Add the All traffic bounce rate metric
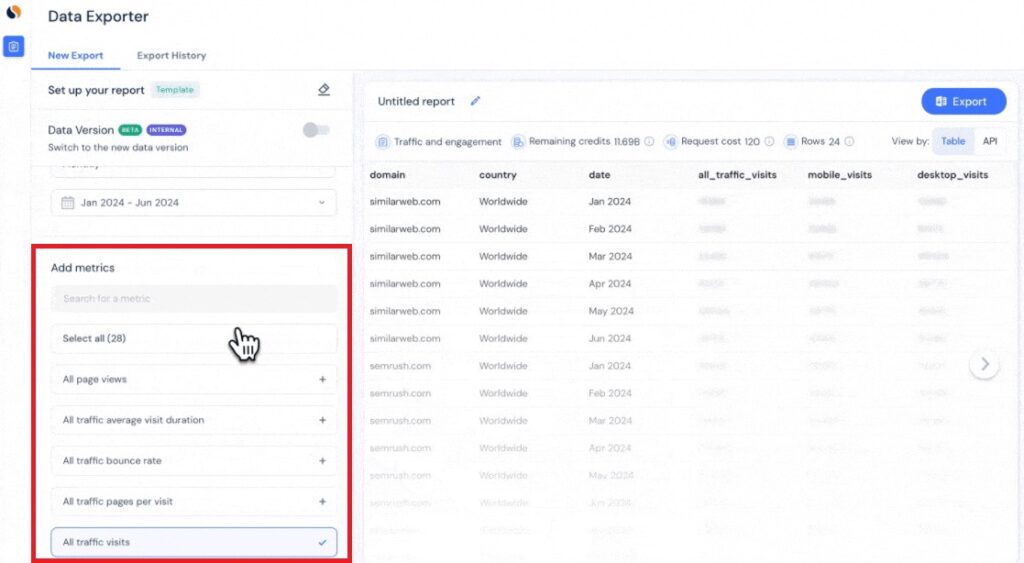The width and height of the screenshot is (1024, 563). tap(194, 460)
